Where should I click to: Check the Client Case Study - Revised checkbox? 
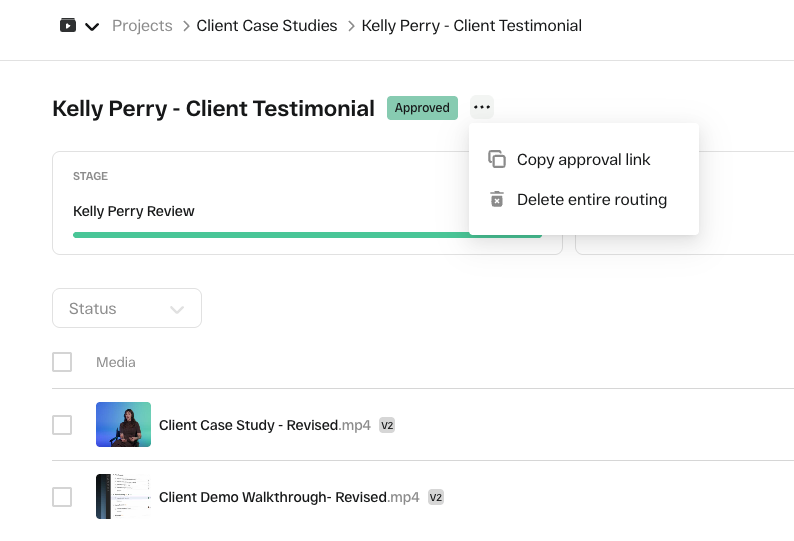point(62,425)
